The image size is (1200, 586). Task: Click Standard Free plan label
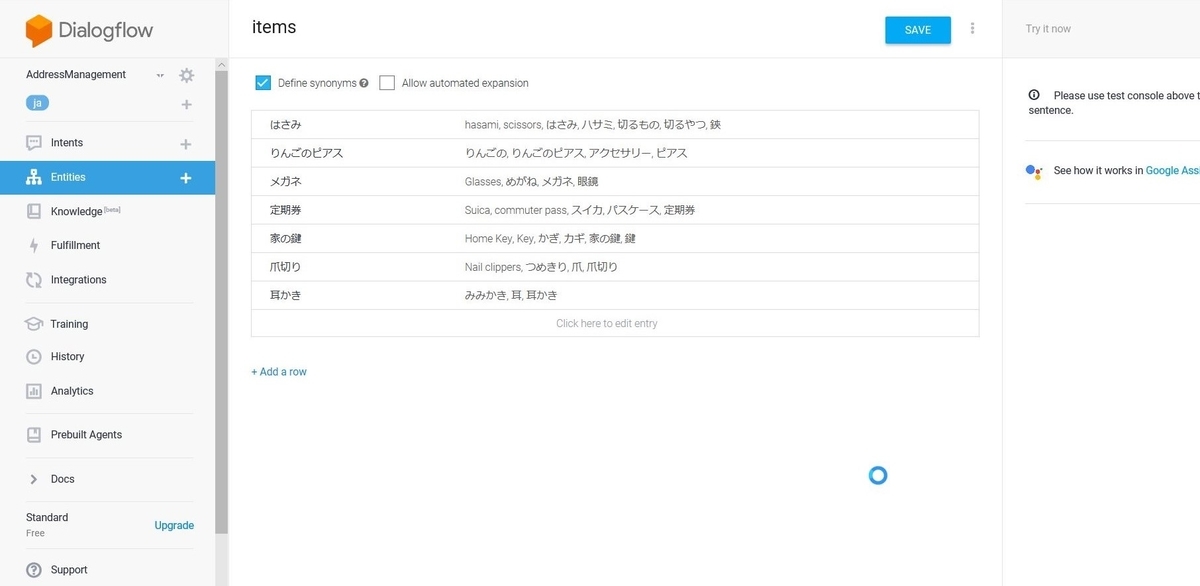(47, 525)
